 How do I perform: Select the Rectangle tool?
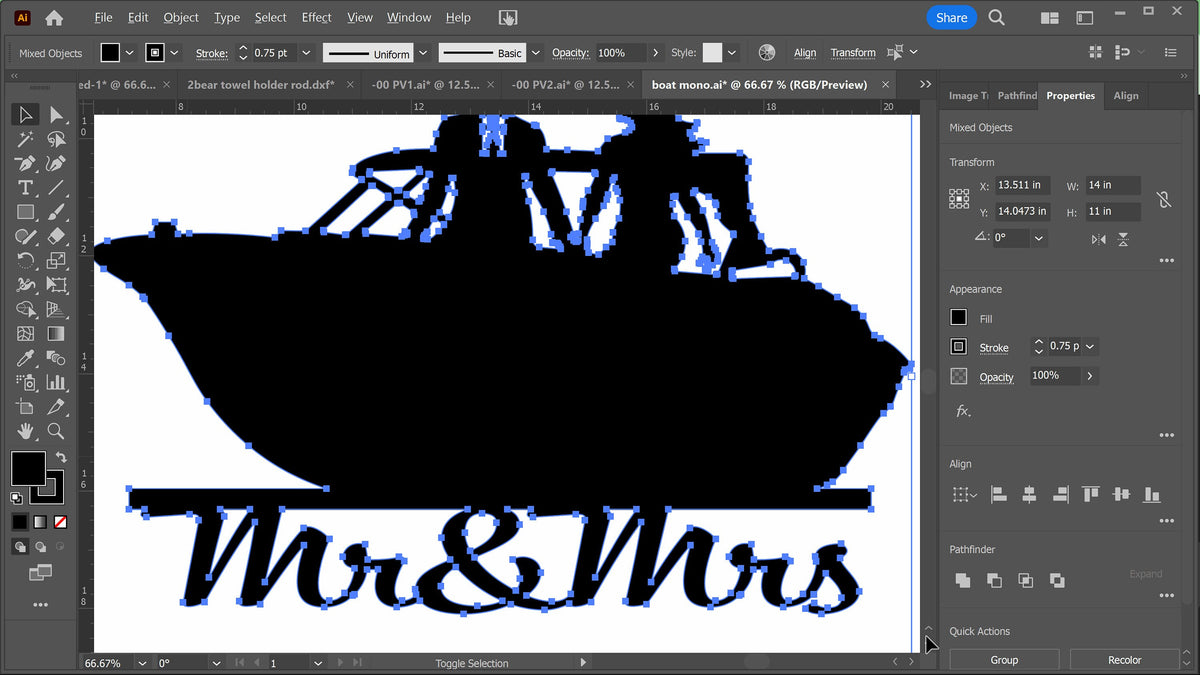(26, 212)
